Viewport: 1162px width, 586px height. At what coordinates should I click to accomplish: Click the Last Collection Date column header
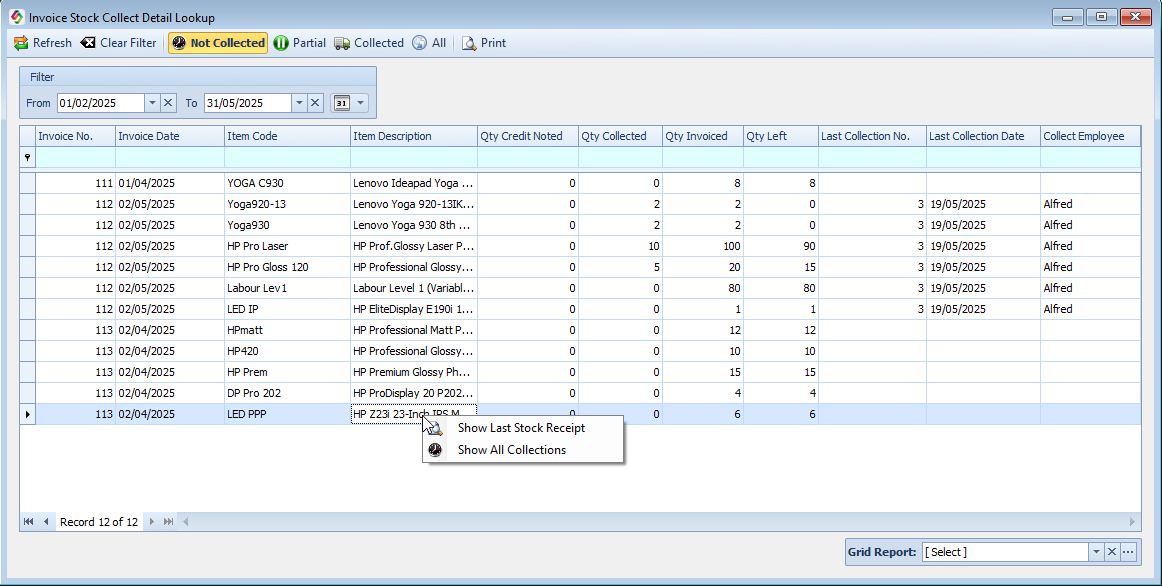point(983,136)
